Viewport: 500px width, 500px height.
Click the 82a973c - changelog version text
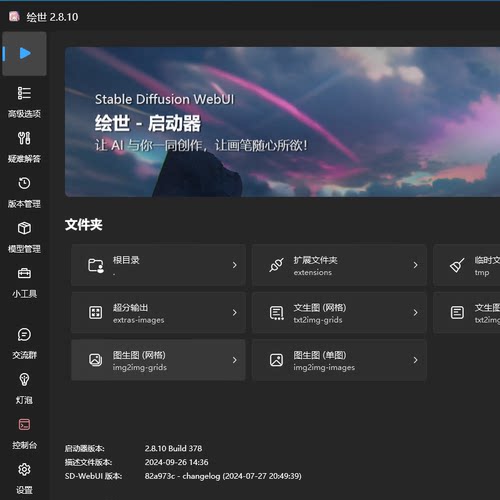tap(223, 476)
